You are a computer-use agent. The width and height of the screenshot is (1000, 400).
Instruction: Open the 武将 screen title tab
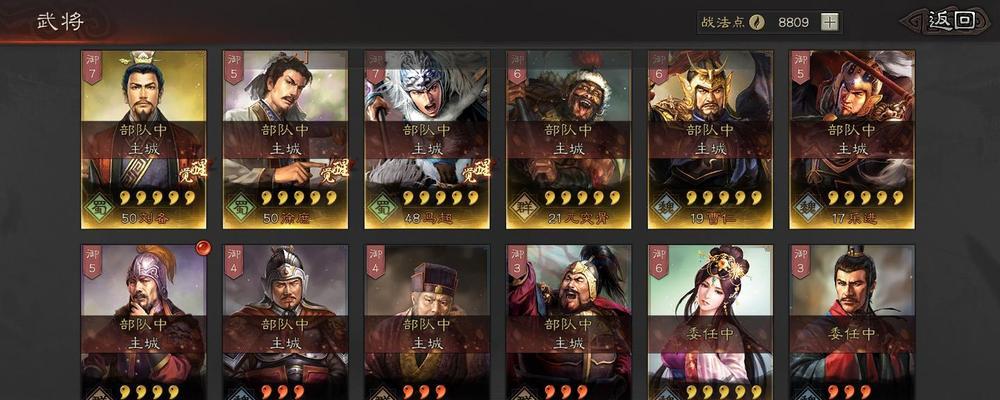60,21
